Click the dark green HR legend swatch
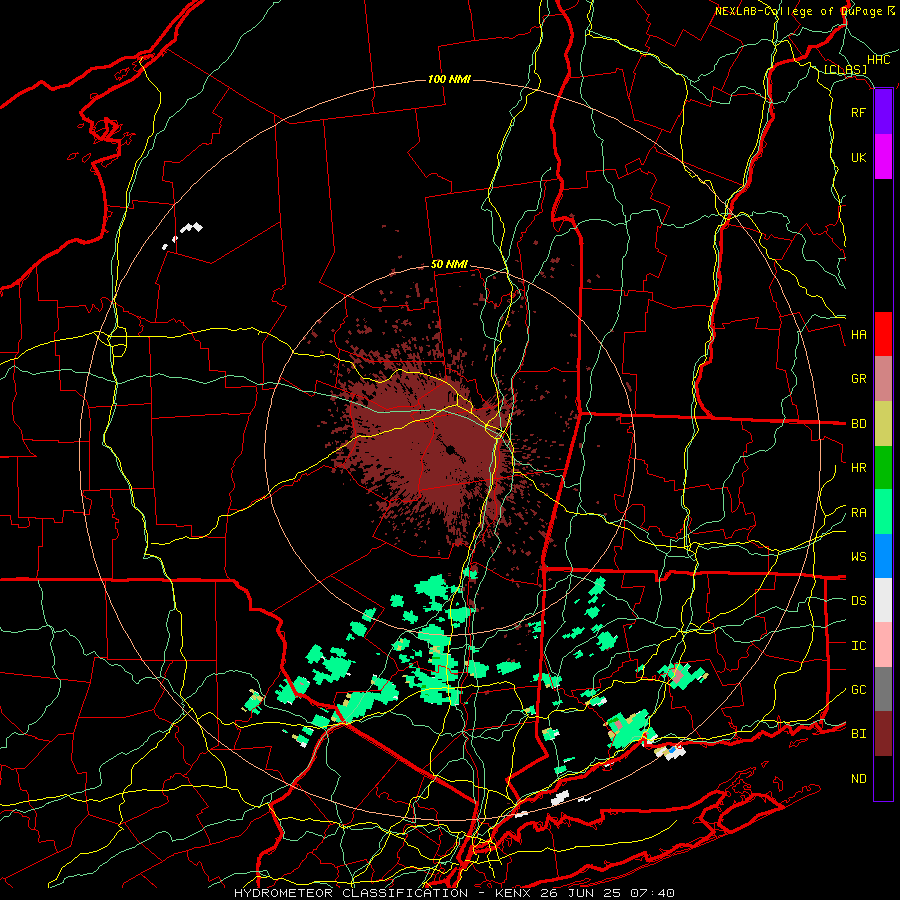Viewport: 900px width, 900px height. click(883, 468)
